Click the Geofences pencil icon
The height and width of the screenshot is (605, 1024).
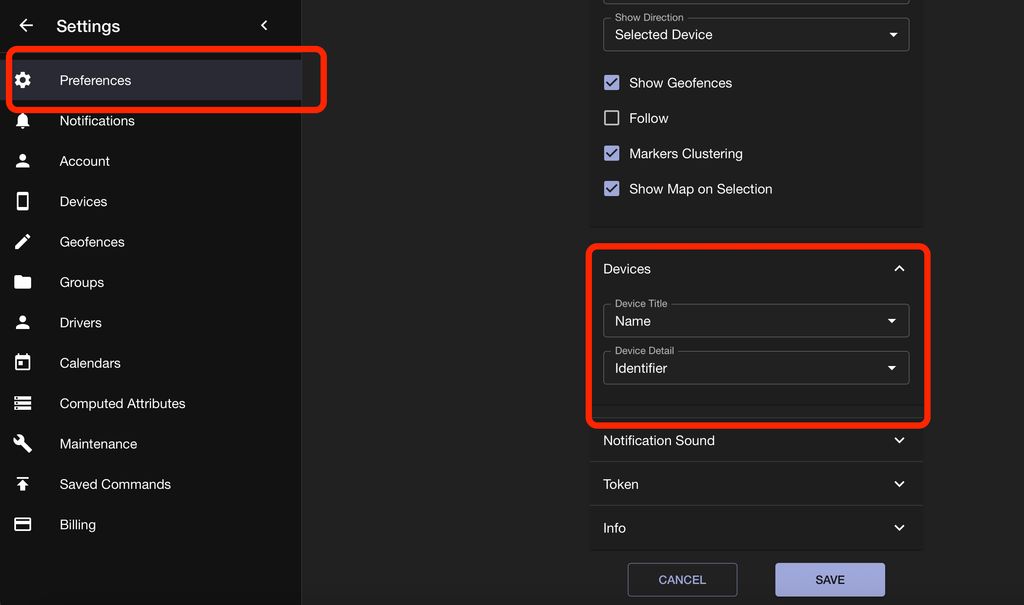[x=23, y=242]
